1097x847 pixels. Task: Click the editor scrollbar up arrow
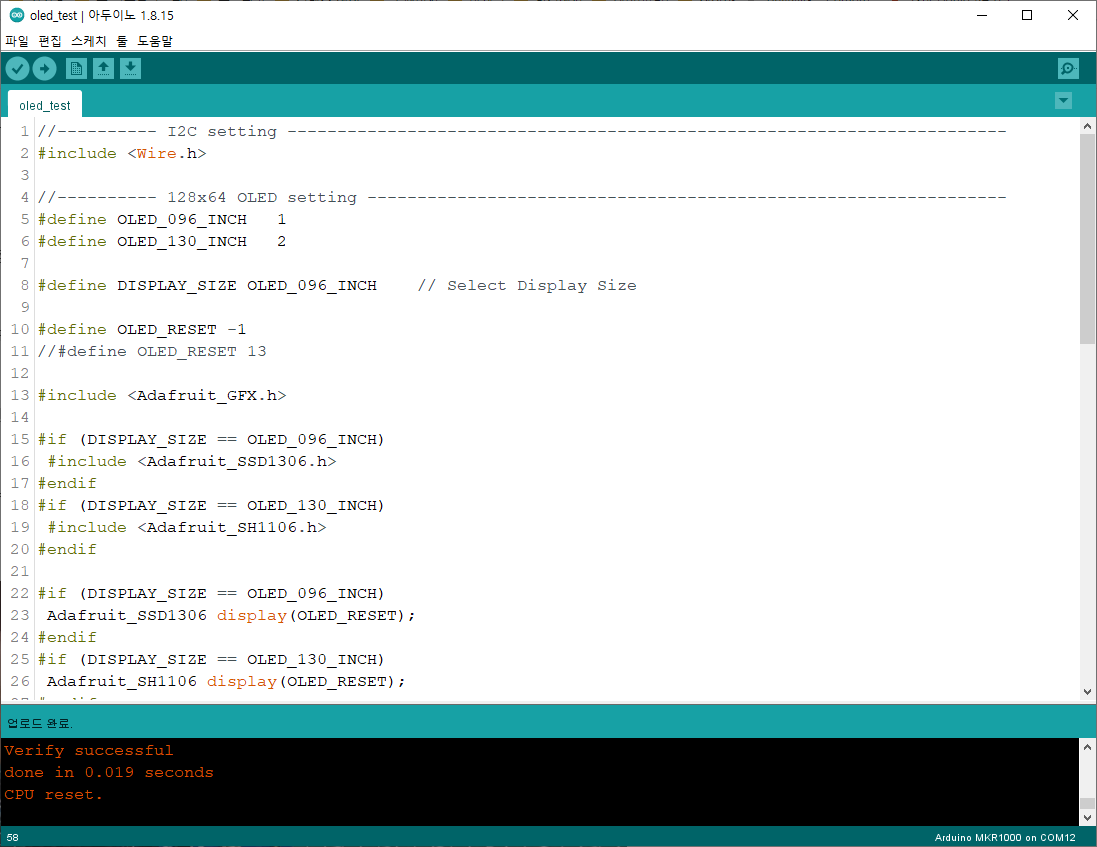pos(1087,126)
